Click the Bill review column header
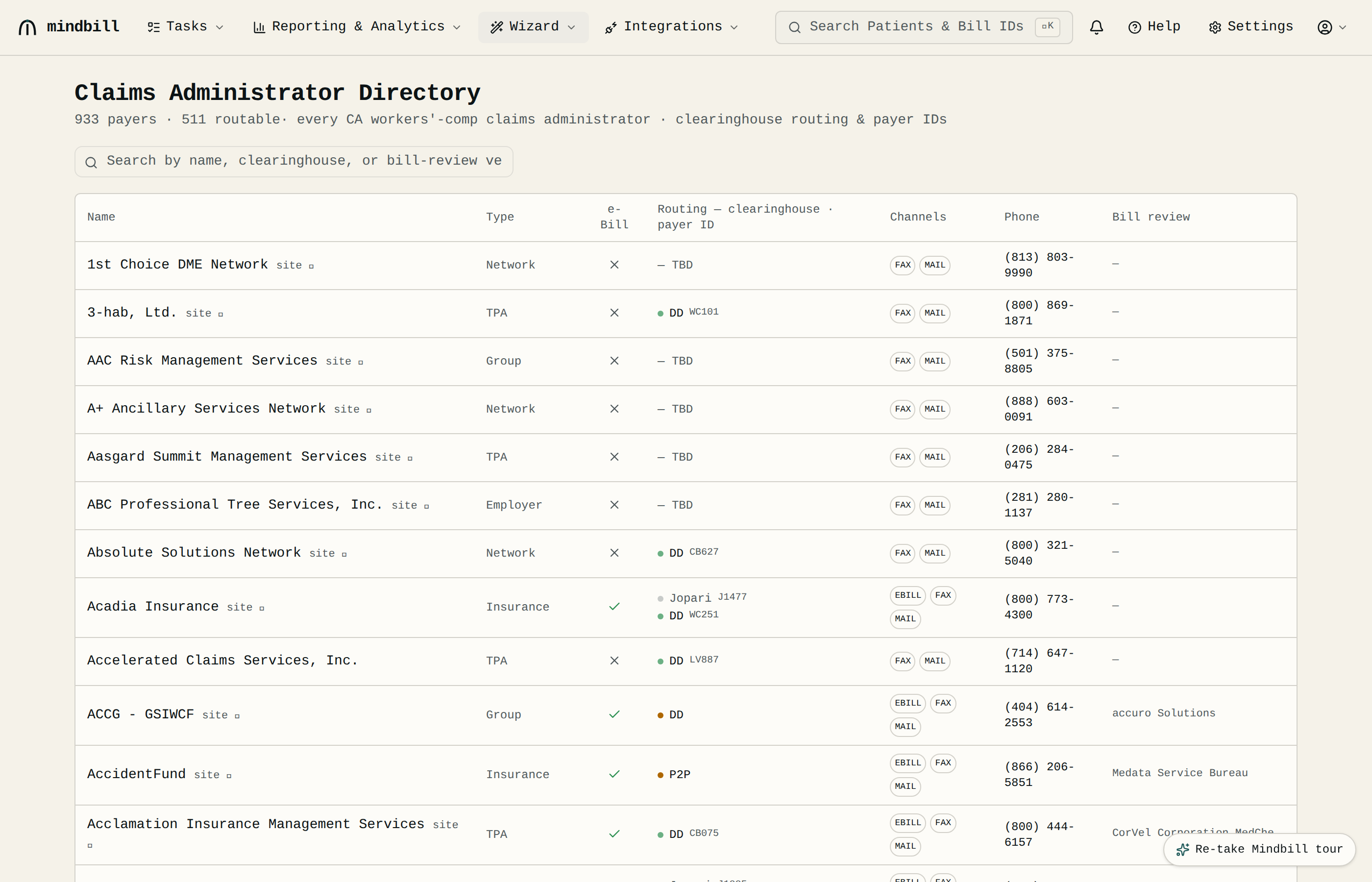The width and height of the screenshot is (1372, 882). coord(1151,217)
